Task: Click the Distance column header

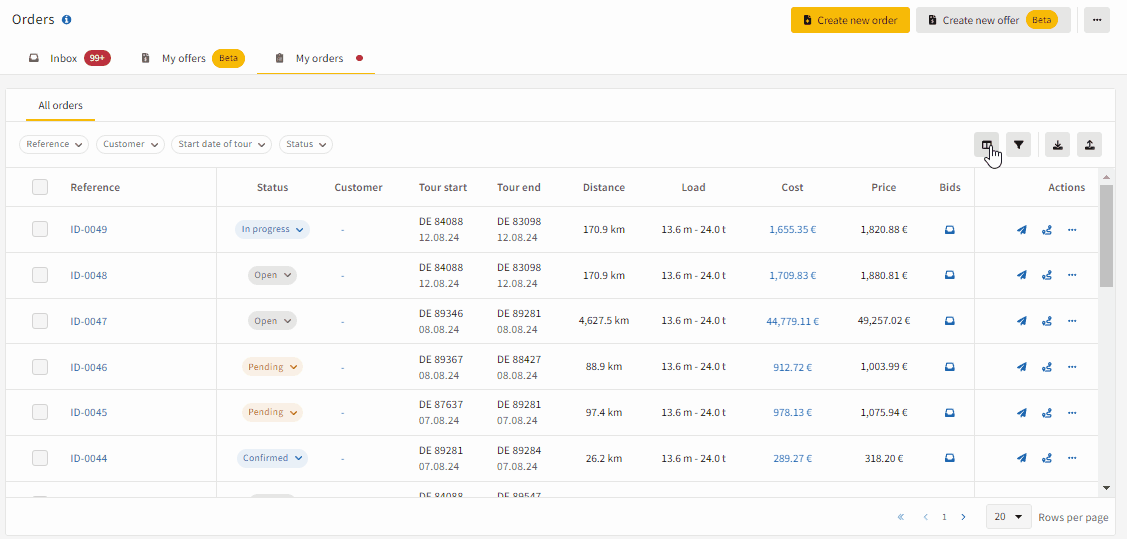Action: tap(604, 188)
